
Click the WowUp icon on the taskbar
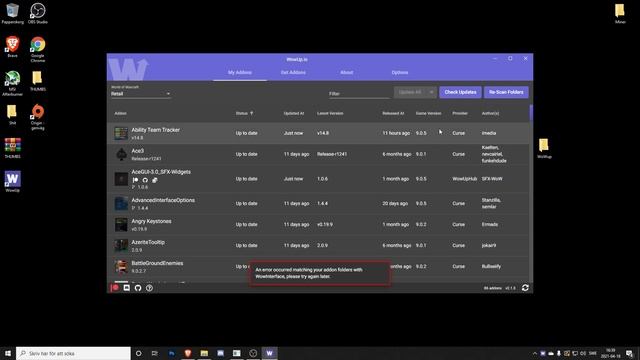click(x=269, y=353)
